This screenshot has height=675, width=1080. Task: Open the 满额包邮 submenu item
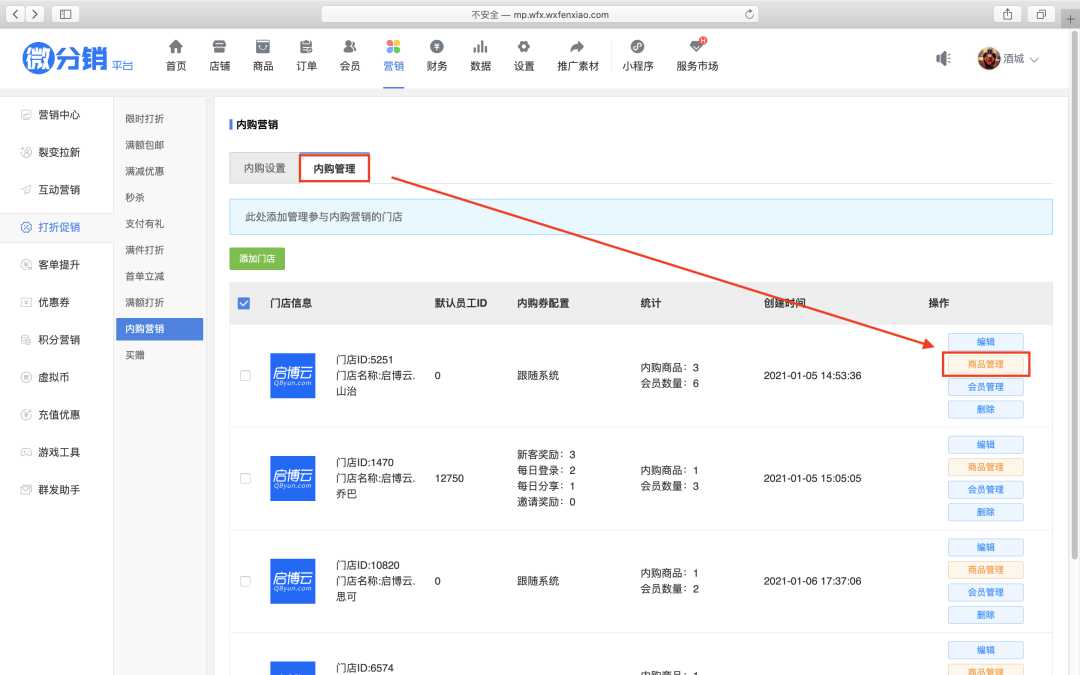(145, 145)
